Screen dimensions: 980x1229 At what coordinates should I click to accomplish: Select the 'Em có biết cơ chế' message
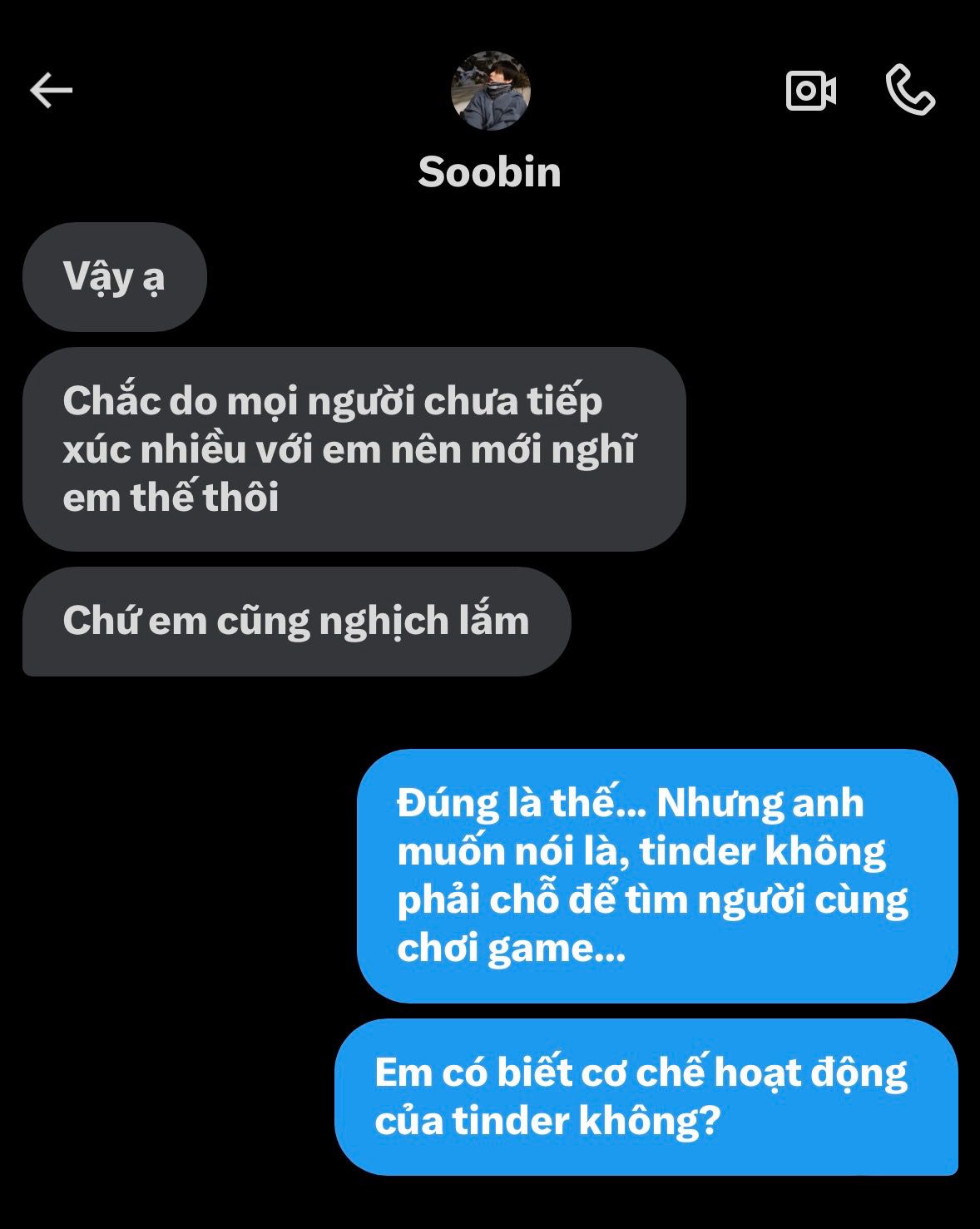(646, 1097)
